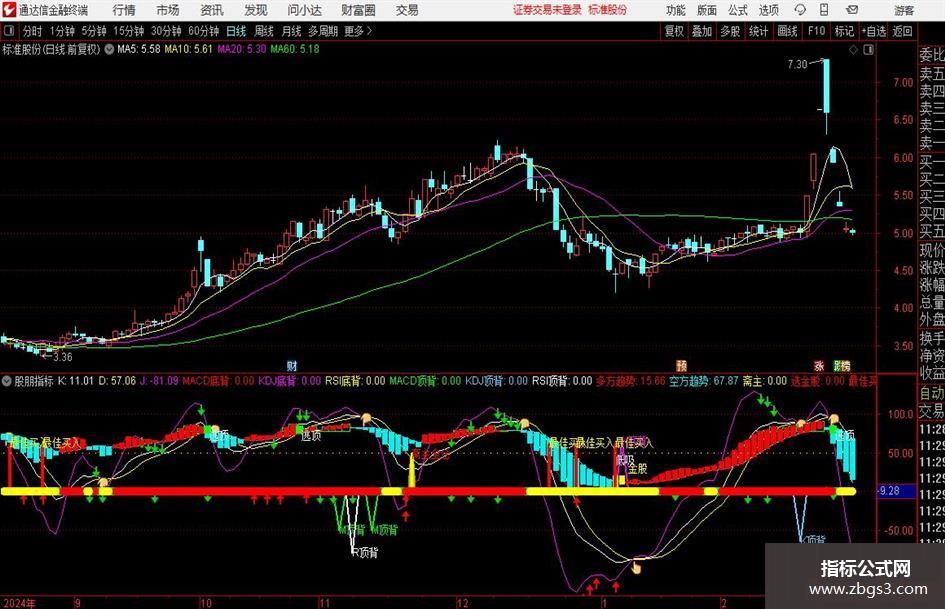The image size is (945, 609).
Task: Click the red 标准股份 stock name
Action: [x=608, y=10]
